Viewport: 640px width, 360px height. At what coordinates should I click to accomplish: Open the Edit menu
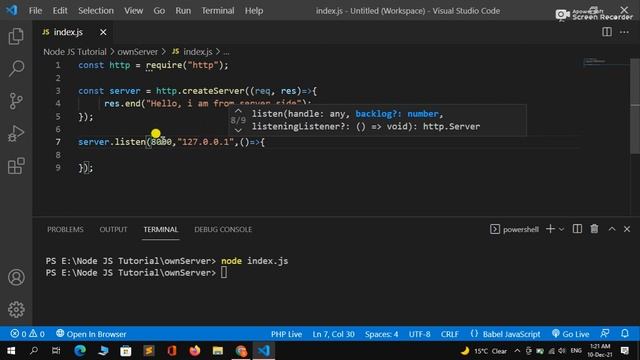click(x=60, y=11)
